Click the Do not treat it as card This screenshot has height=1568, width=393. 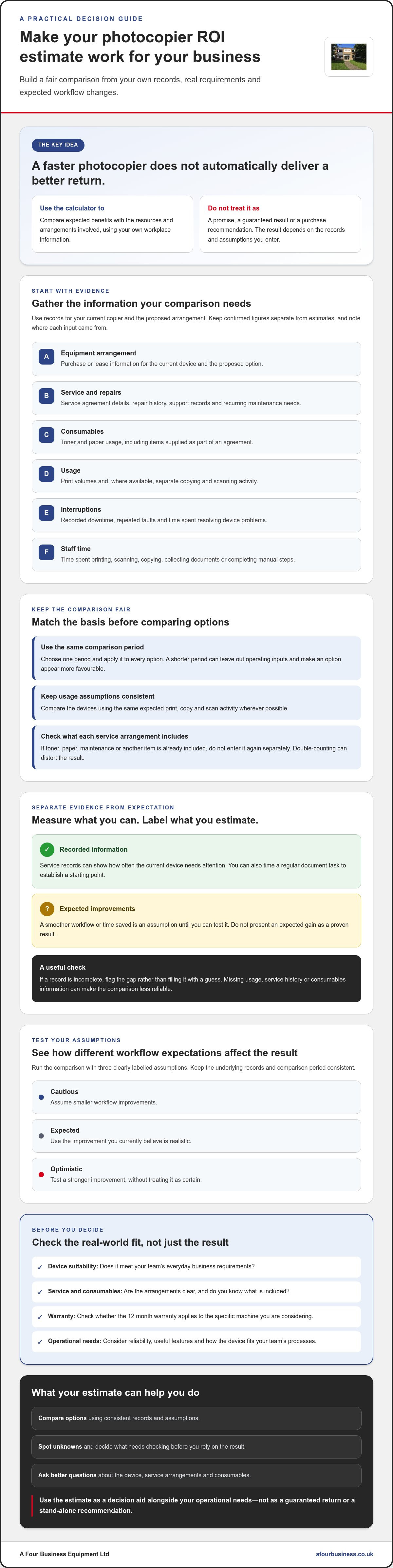point(280,224)
